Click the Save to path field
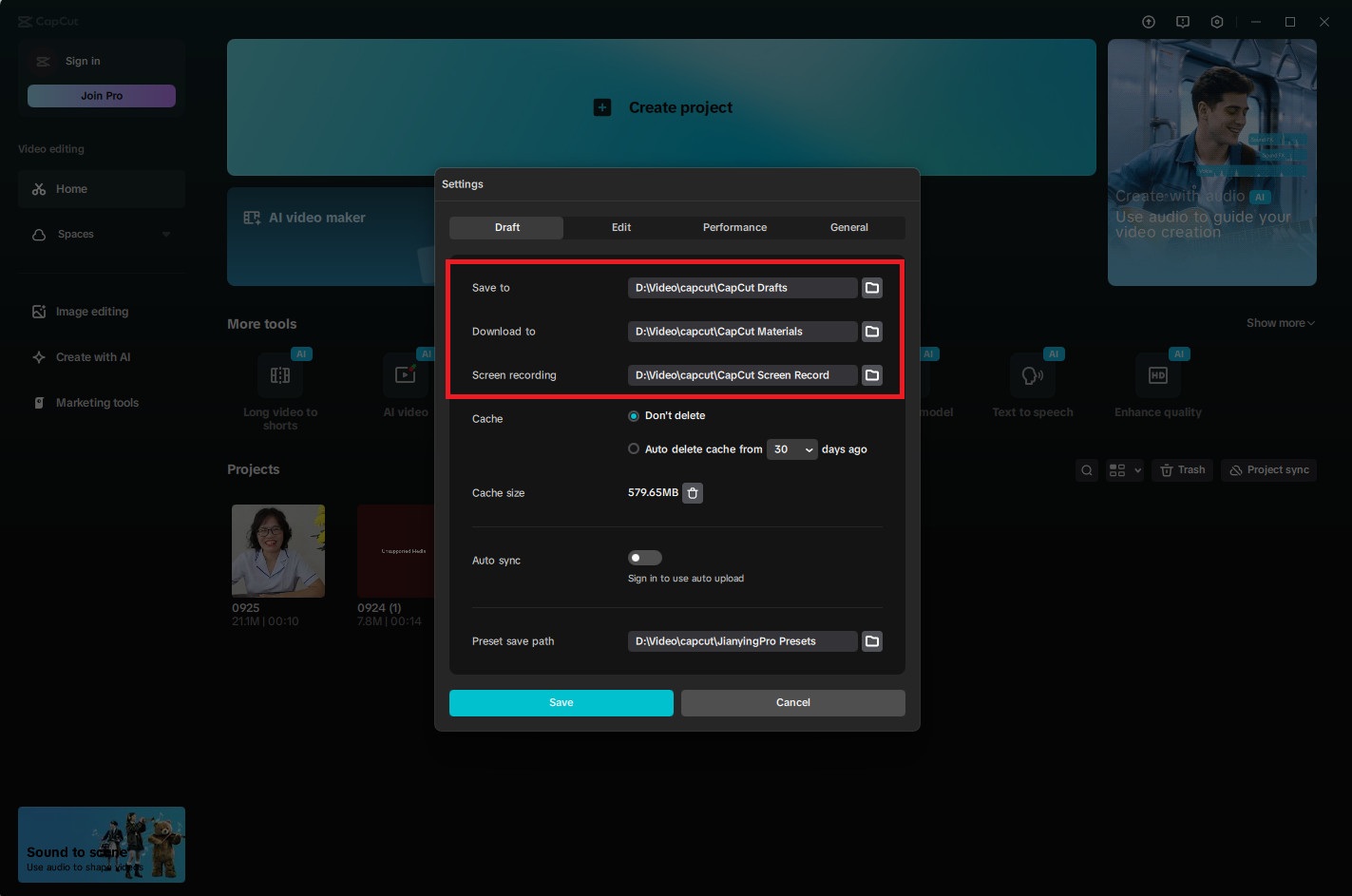Image resolution: width=1352 pixels, height=896 pixels. pyautogui.click(x=742, y=288)
